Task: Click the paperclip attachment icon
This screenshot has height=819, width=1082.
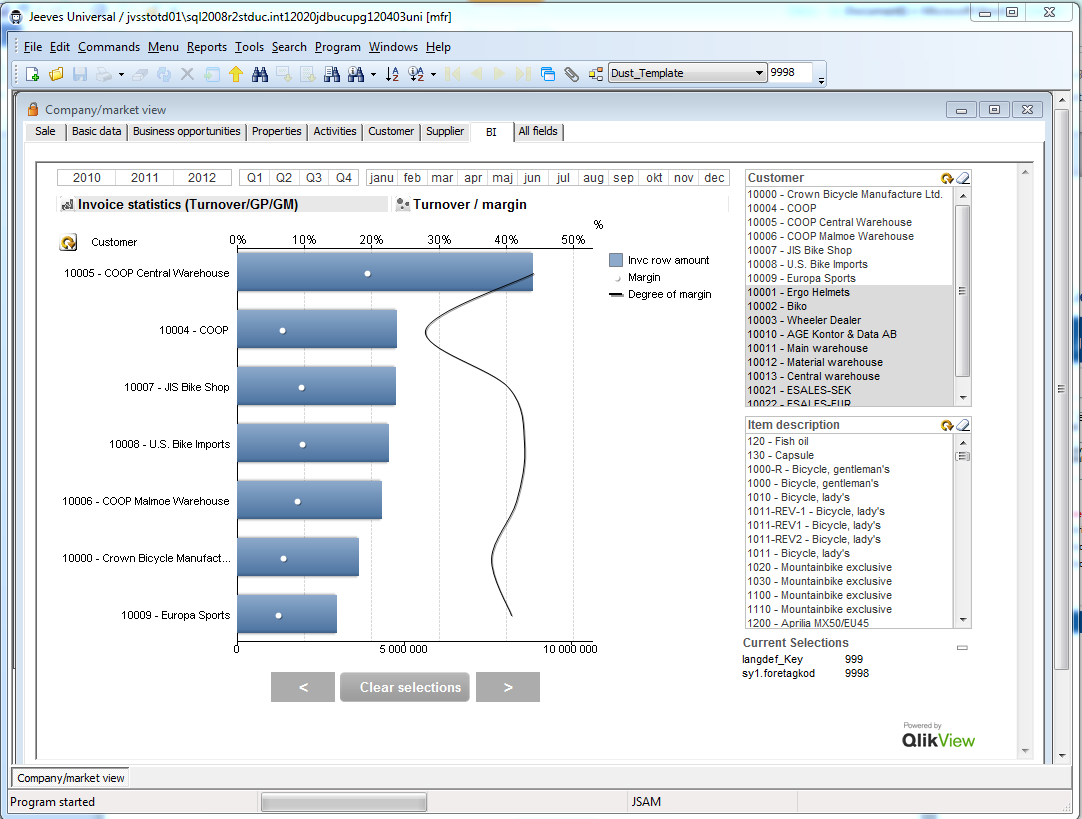Action: (x=571, y=74)
